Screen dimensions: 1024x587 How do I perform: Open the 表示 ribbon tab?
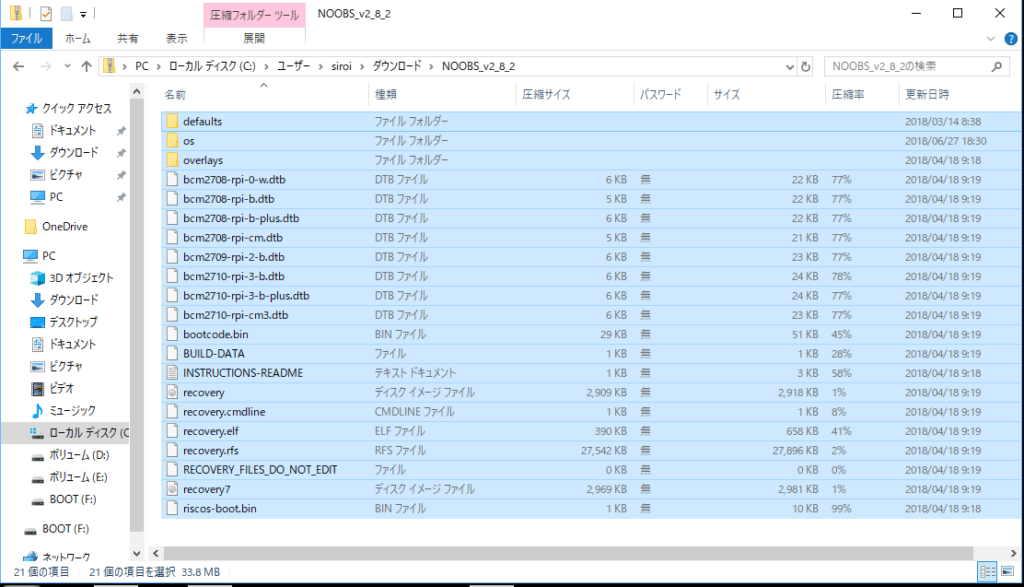point(176,38)
